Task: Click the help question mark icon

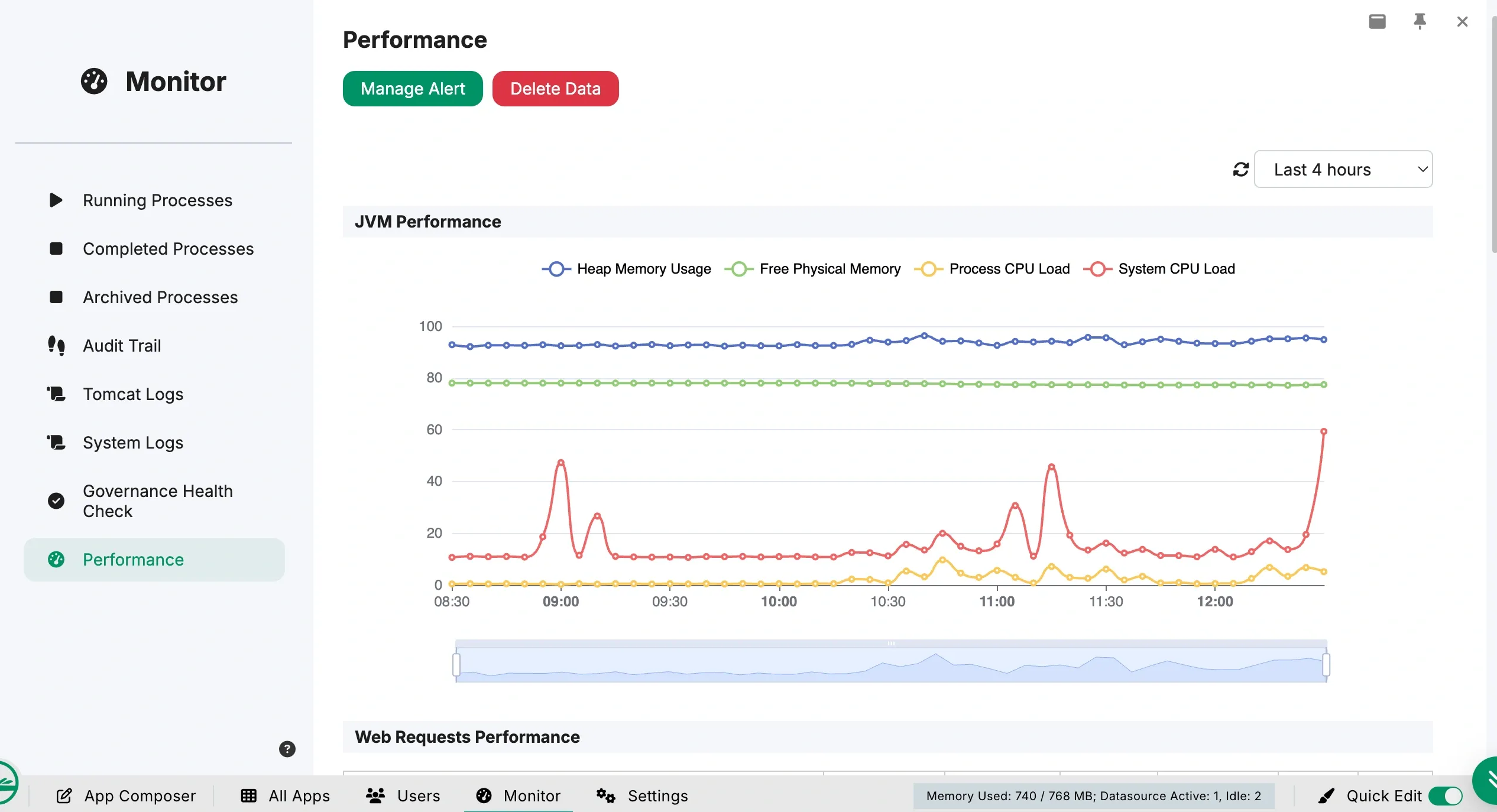Action: tap(287, 749)
